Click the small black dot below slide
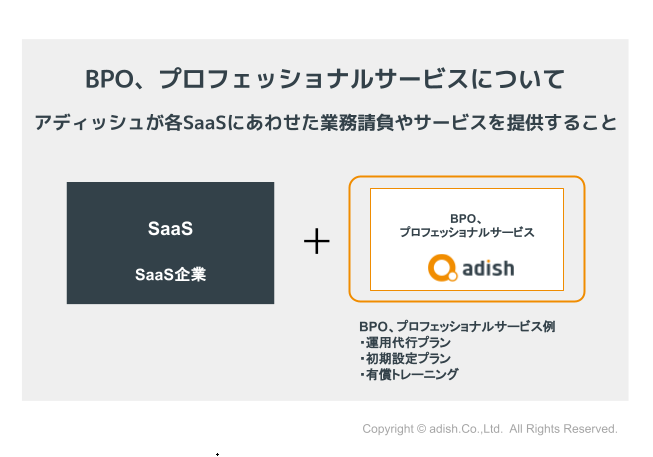The width and height of the screenshot is (653, 457). [x=217, y=454]
